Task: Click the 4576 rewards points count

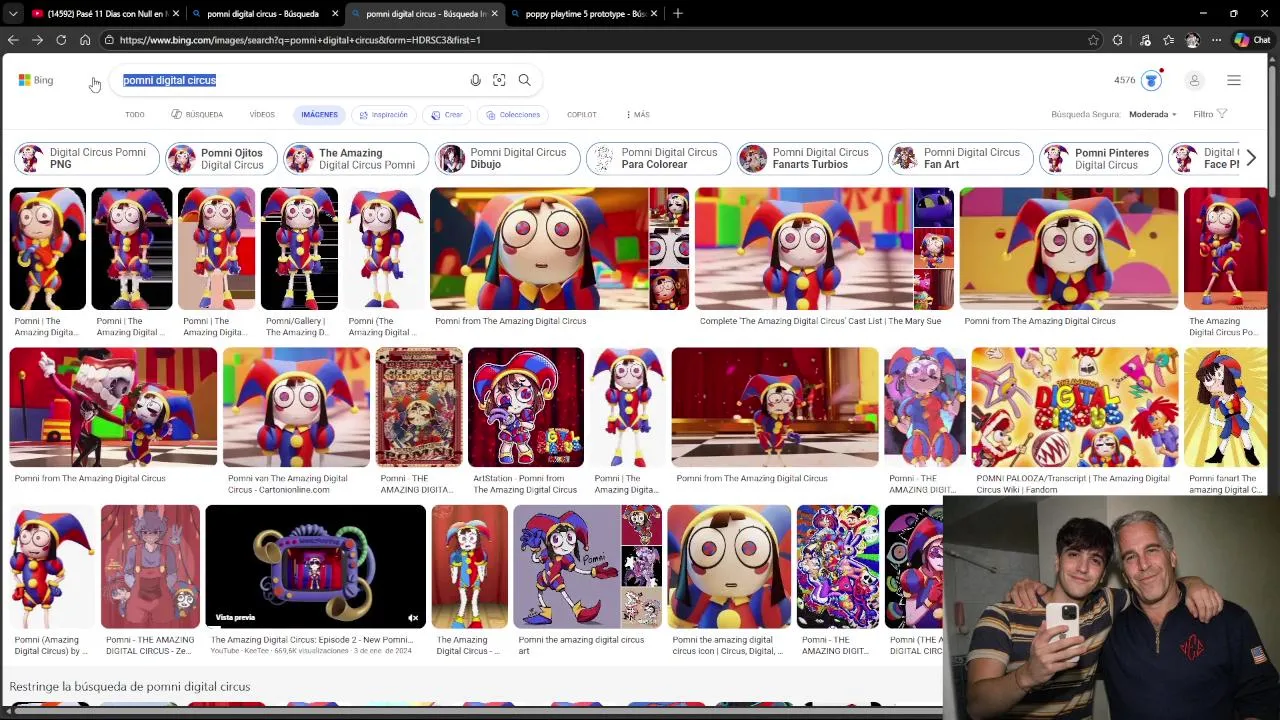Action: pyautogui.click(x=1125, y=80)
